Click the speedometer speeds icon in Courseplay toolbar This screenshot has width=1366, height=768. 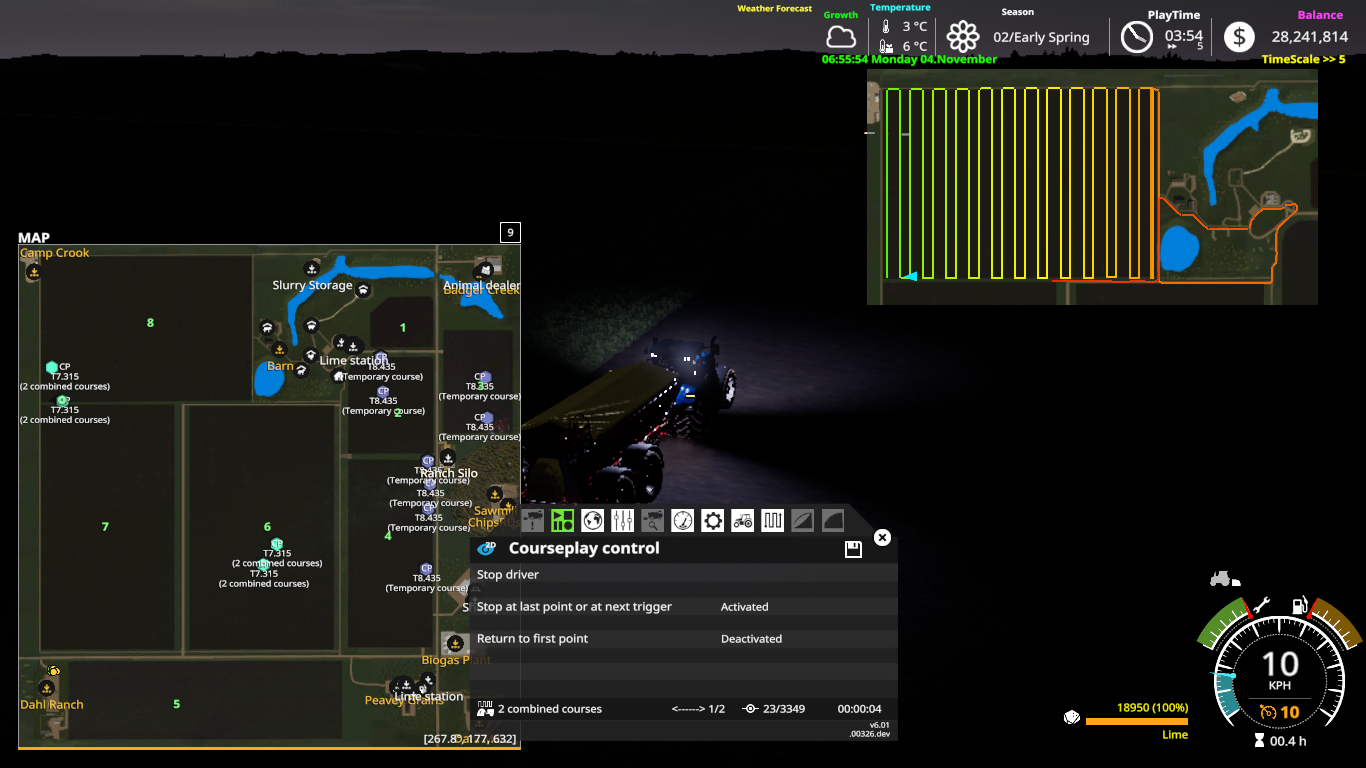tap(681, 520)
